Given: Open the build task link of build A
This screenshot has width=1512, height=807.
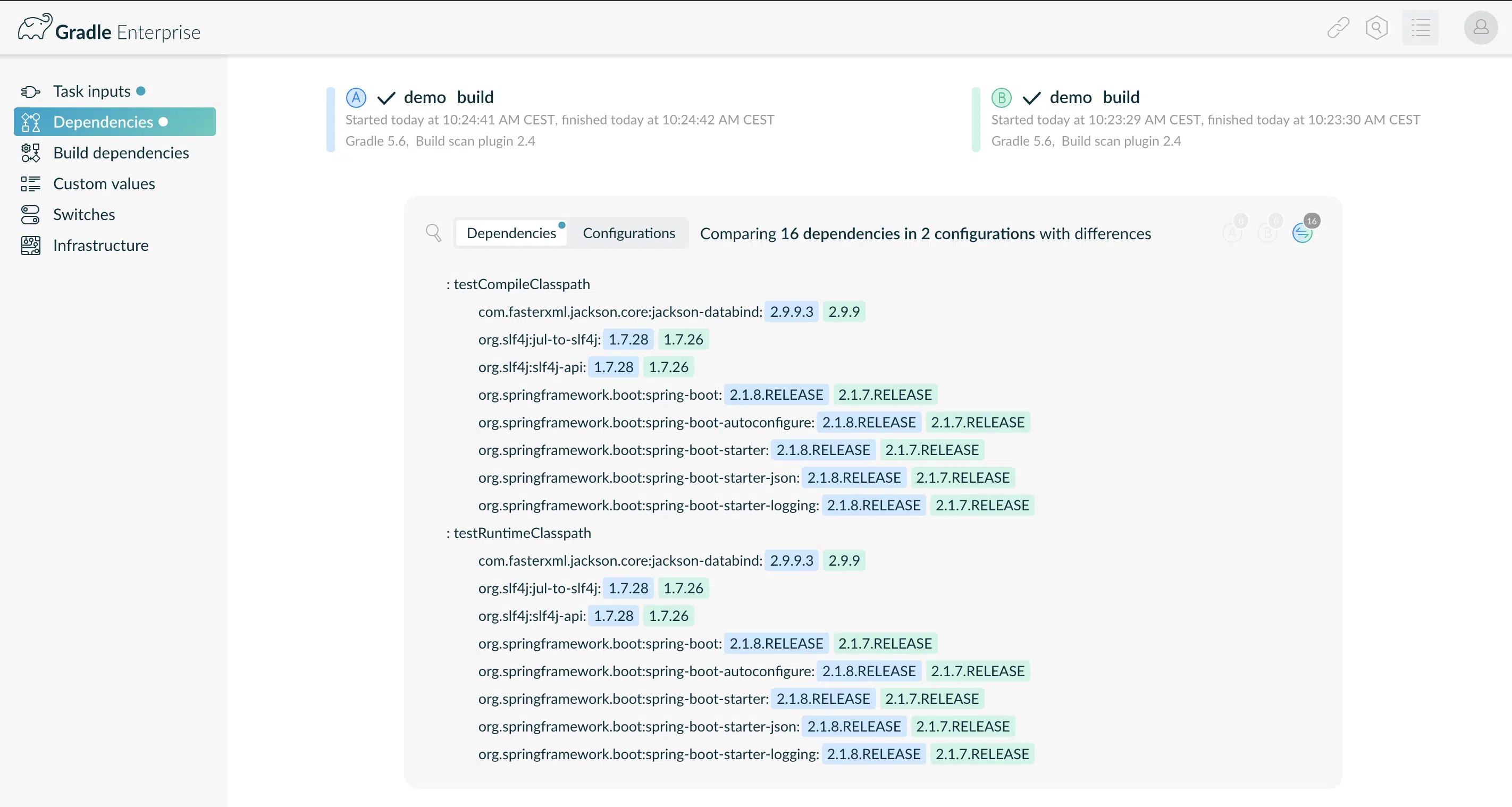Looking at the screenshot, I should pos(475,97).
